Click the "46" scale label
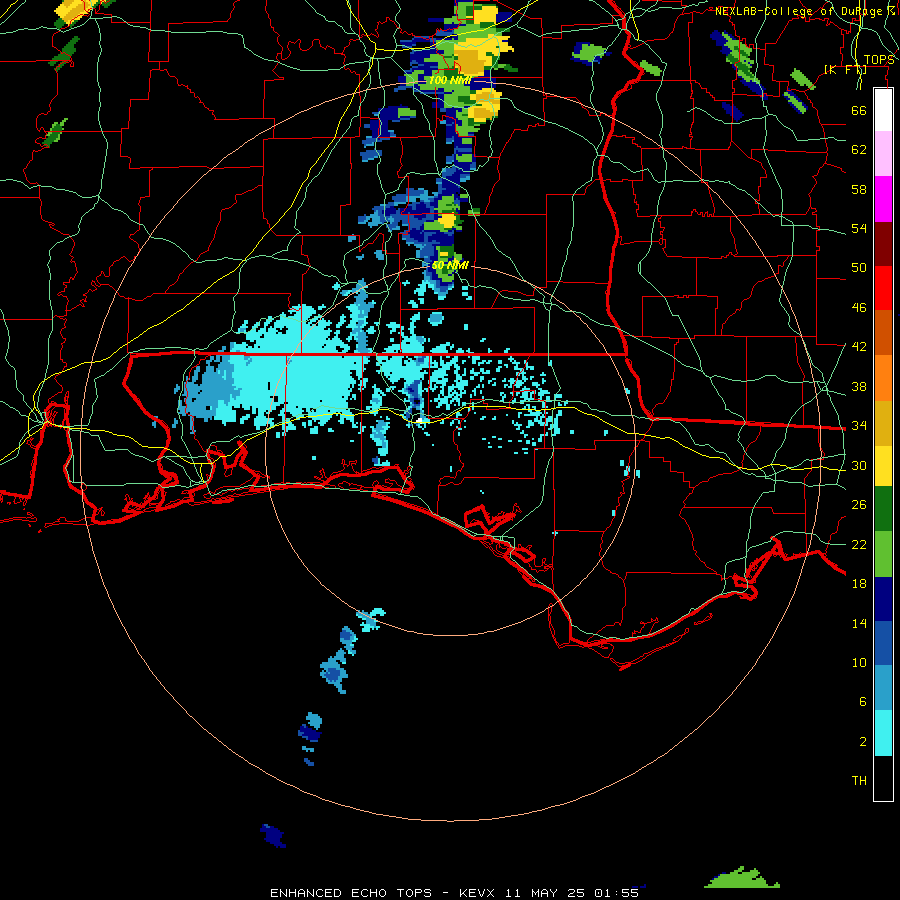The image size is (900, 900). (859, 308)
